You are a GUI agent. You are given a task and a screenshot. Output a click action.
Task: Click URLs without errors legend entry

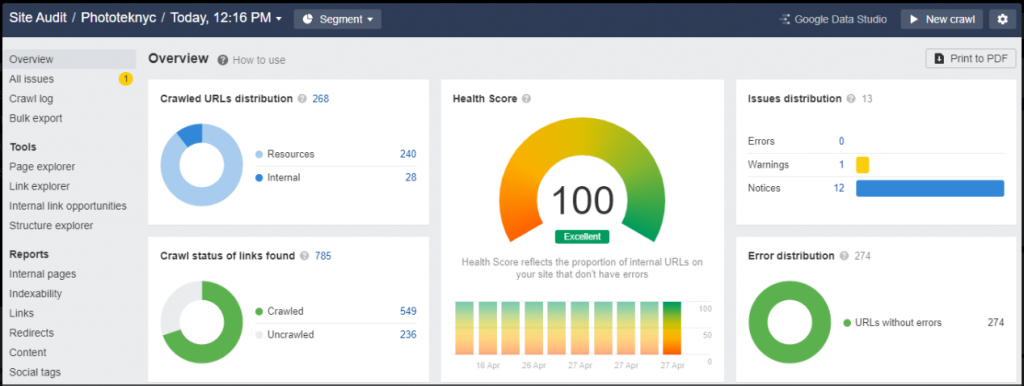point(893,323)
